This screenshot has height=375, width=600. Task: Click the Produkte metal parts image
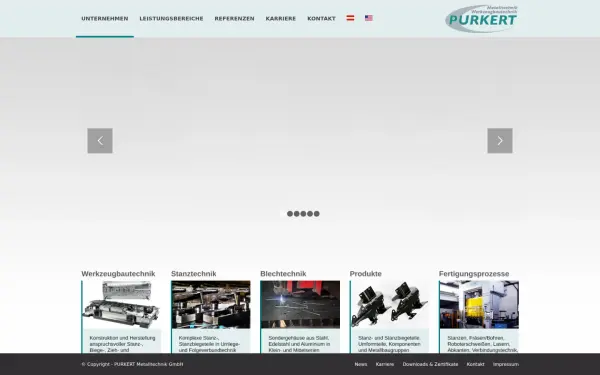390,305
